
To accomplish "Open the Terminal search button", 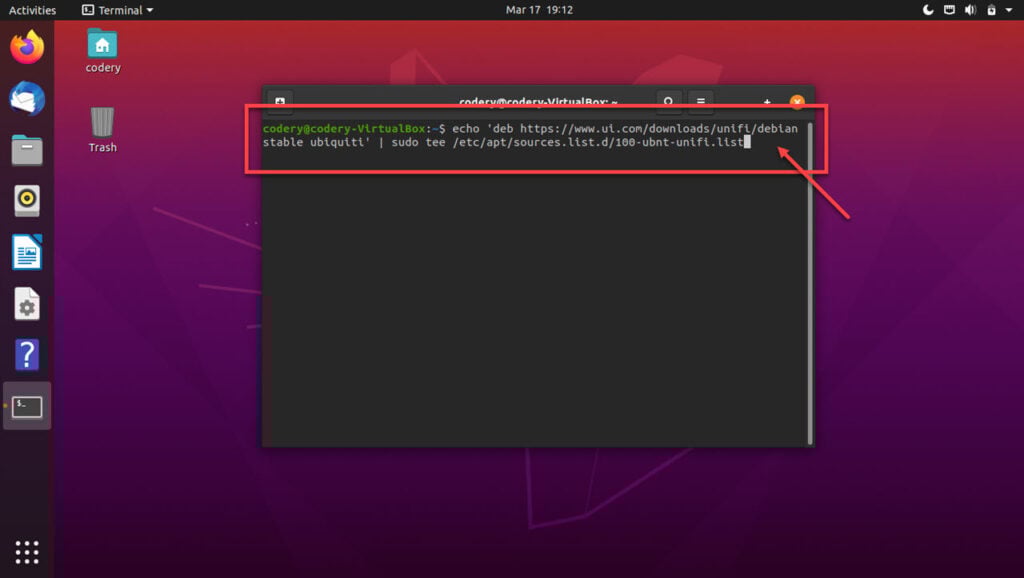I will [668, 101].
